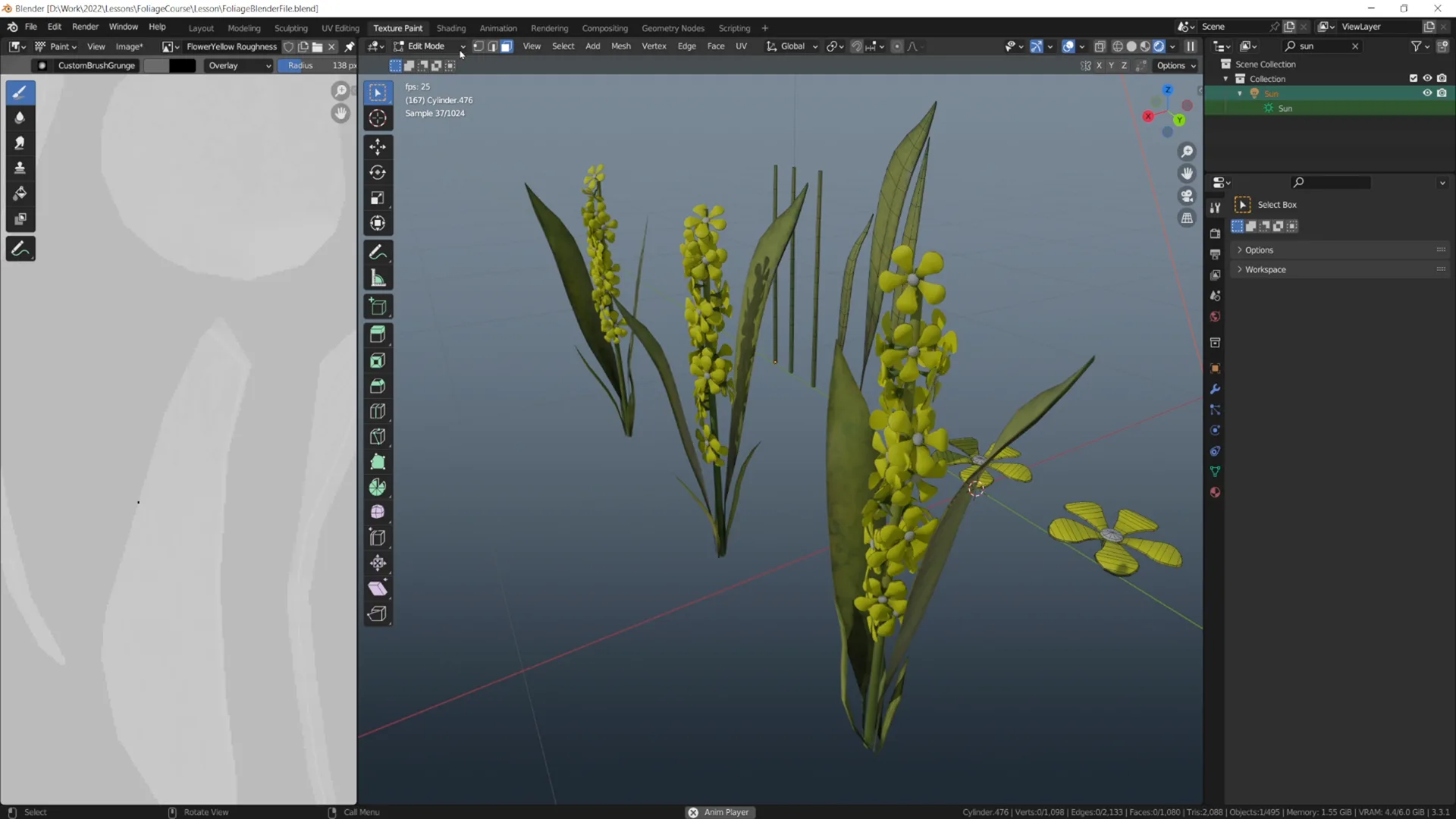Screen dimensions: 1456x819
Task: Click the Anim Player cancel button
Action: (693, 812)
